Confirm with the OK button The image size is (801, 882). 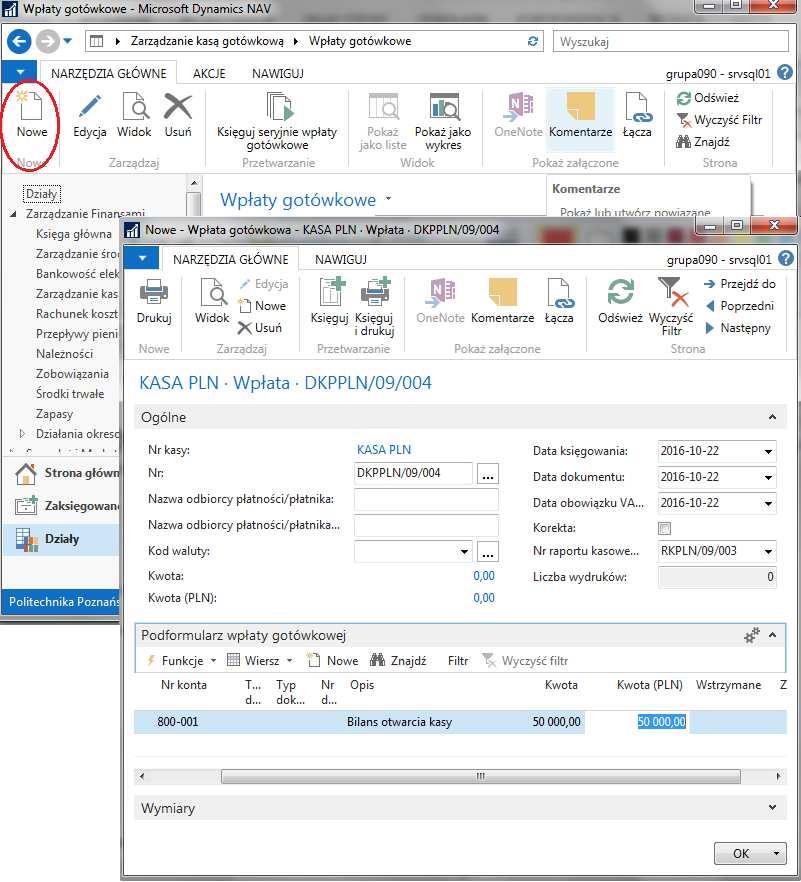click(x=741, y=853)
